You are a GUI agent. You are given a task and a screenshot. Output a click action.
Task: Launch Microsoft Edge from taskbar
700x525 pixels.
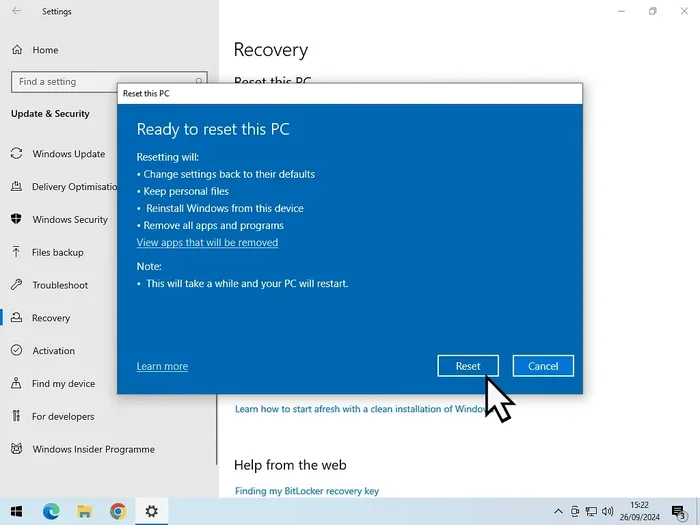(x=51, y=511)
